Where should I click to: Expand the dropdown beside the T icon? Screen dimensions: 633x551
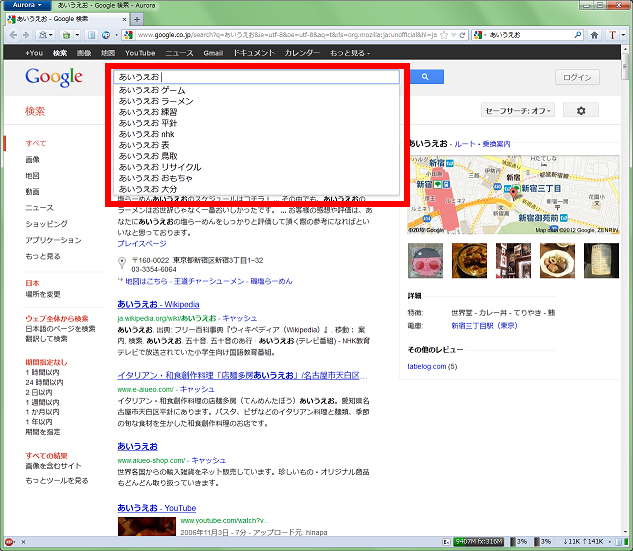[x=623, y=35]
